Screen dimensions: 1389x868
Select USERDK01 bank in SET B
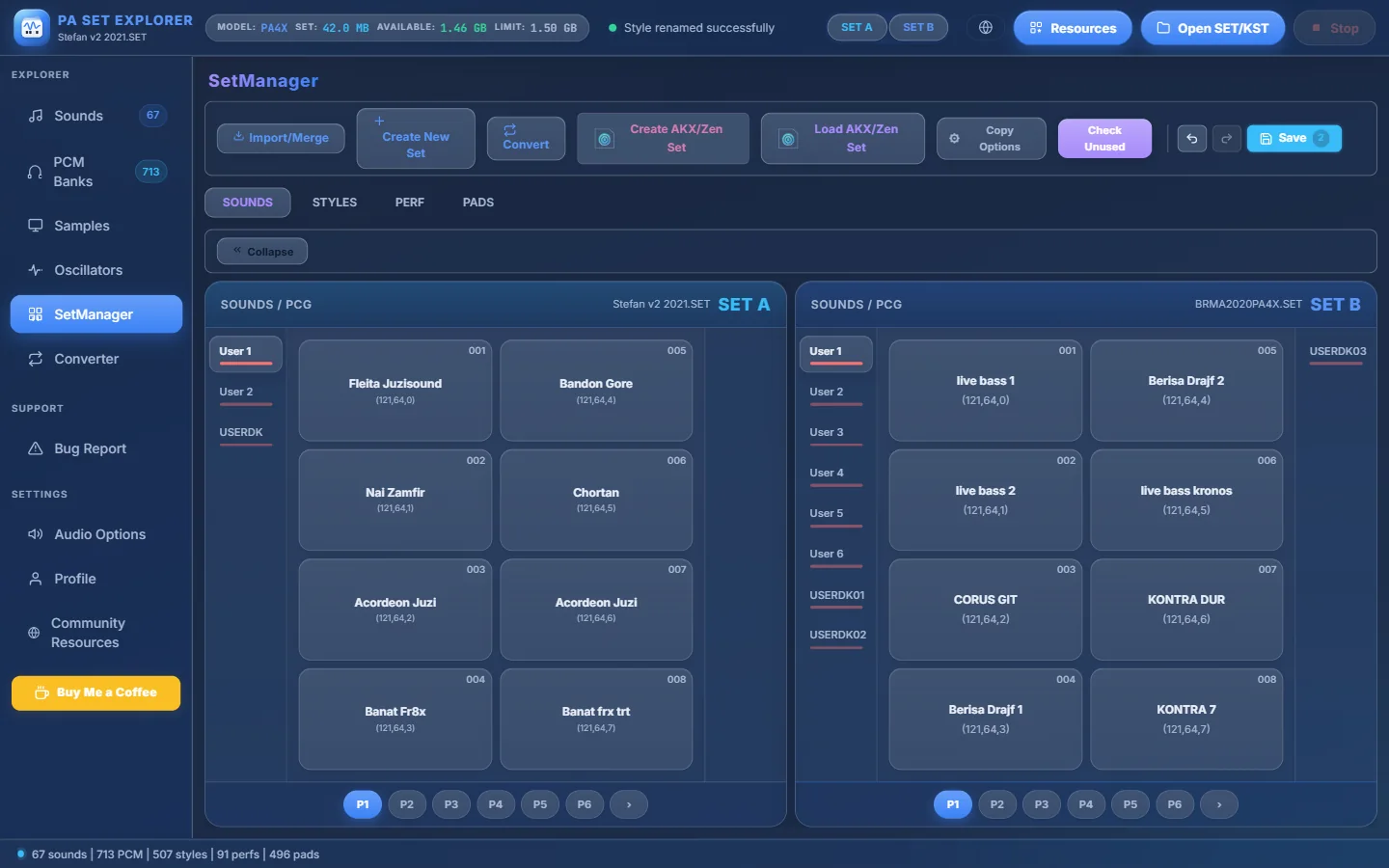(x=836, y=596)
